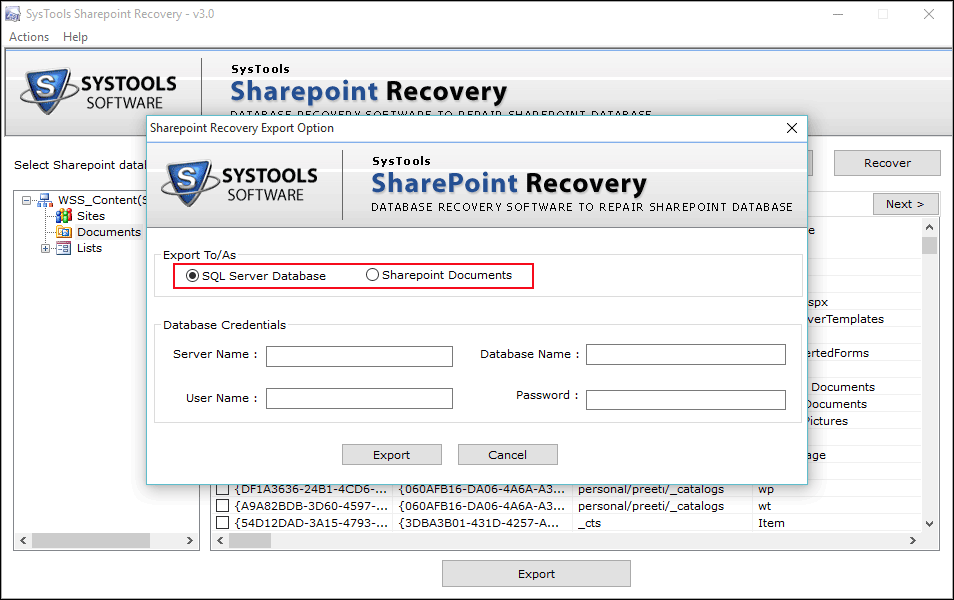
Task: Click the list panel scroll down arrow
Action: 929,523
